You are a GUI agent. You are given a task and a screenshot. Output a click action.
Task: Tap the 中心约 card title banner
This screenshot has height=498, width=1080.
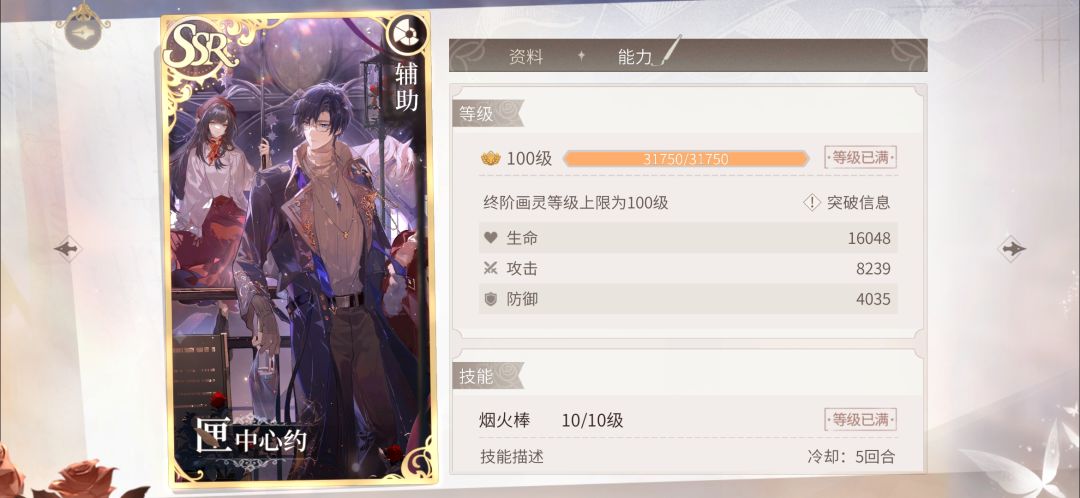(251, 440)
